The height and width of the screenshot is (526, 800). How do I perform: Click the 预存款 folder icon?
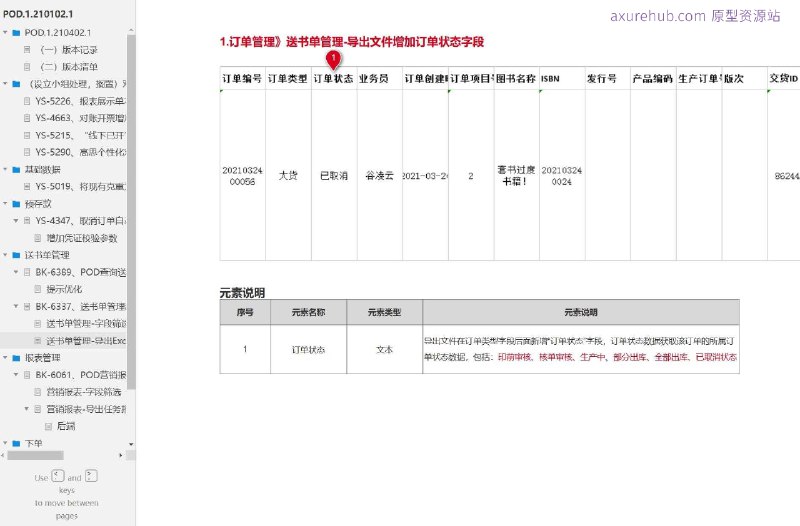pos(16,204)
